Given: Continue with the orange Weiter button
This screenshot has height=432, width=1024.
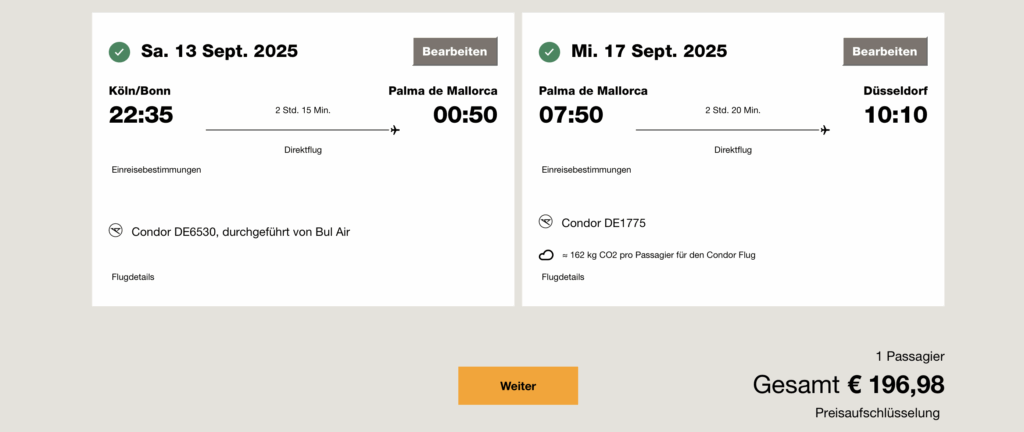Looking at the screenshot, I should (518, 386).
